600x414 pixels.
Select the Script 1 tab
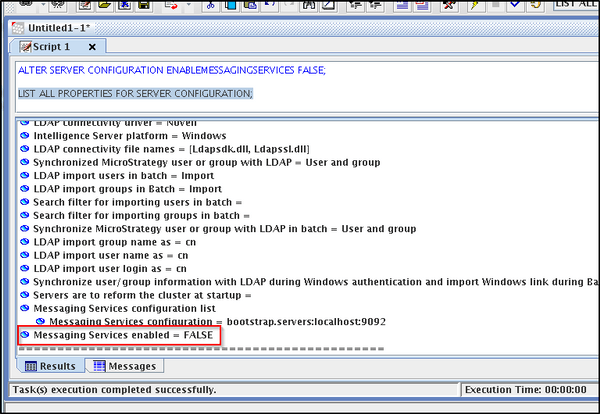click(x=52, y=47)
